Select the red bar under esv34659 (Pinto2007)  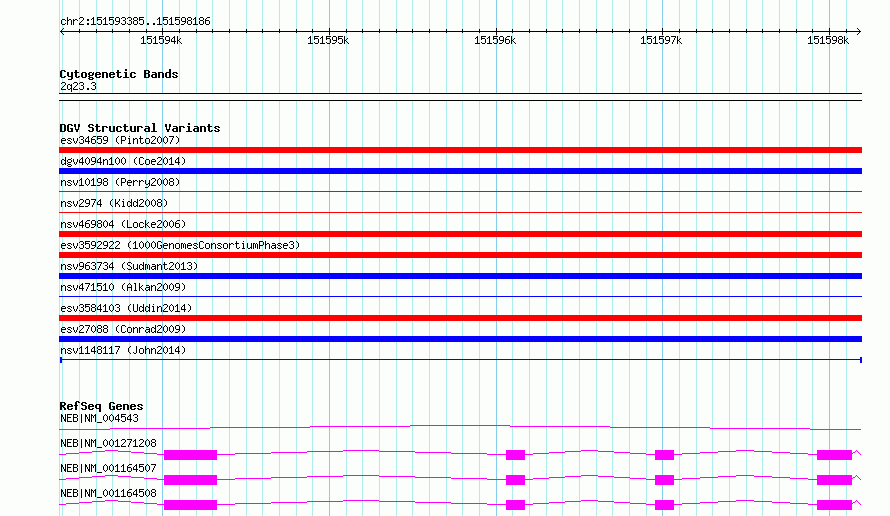tap(460, 150)
